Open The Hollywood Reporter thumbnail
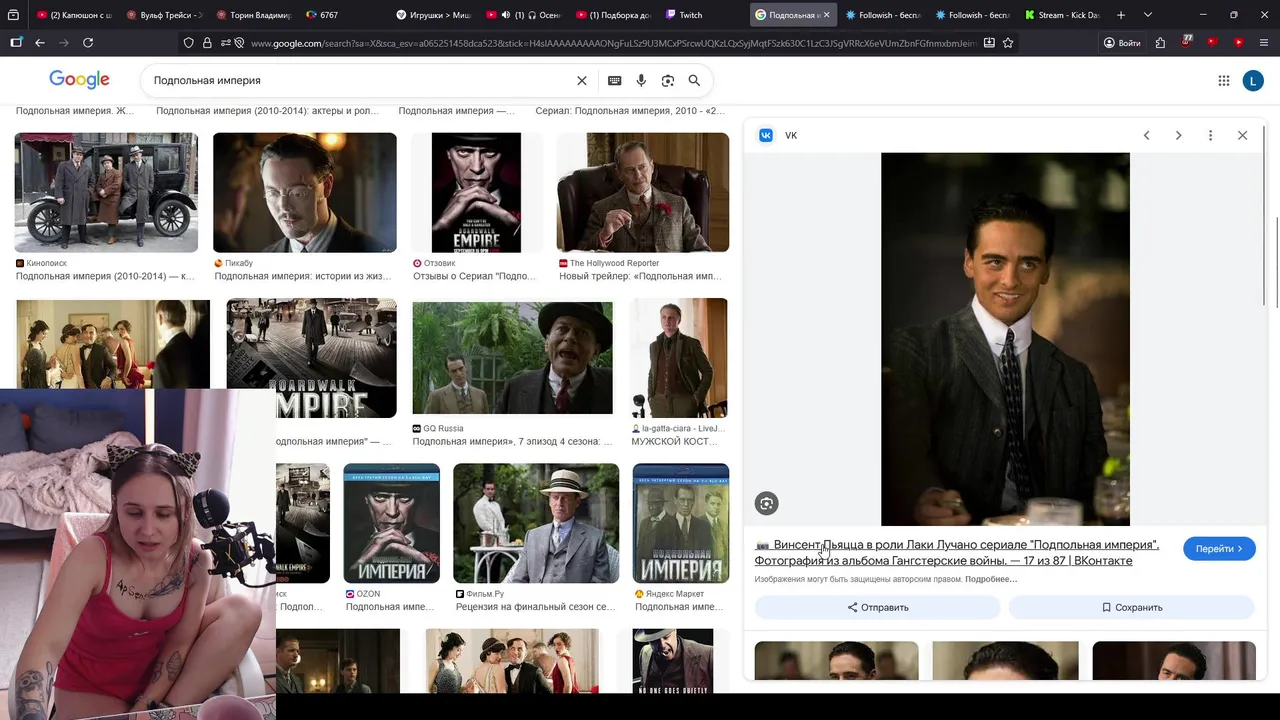This screenshot has height=720, width=1280. click(643, 192)
